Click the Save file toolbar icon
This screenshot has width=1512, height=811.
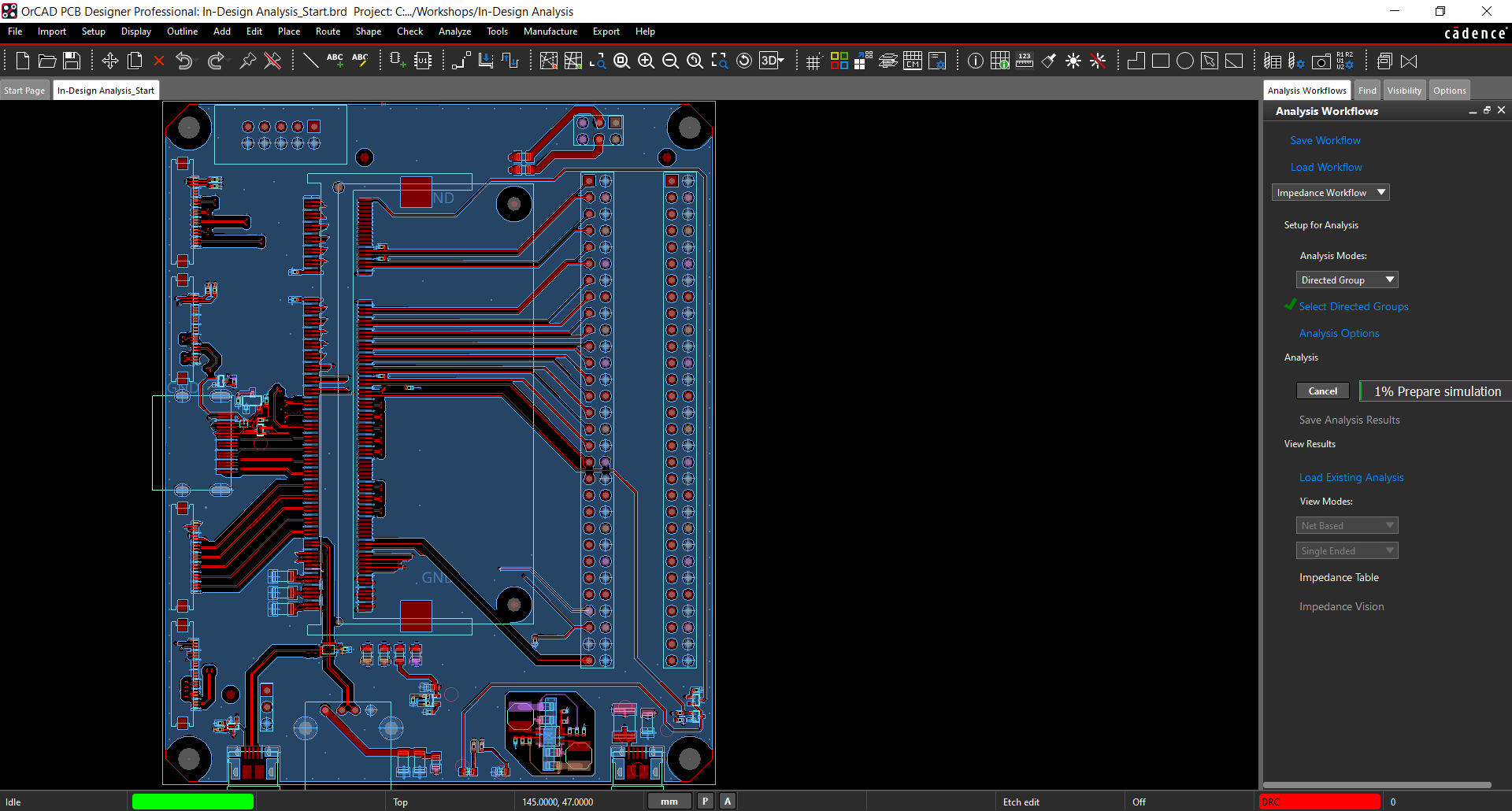[x=72, y=61]
